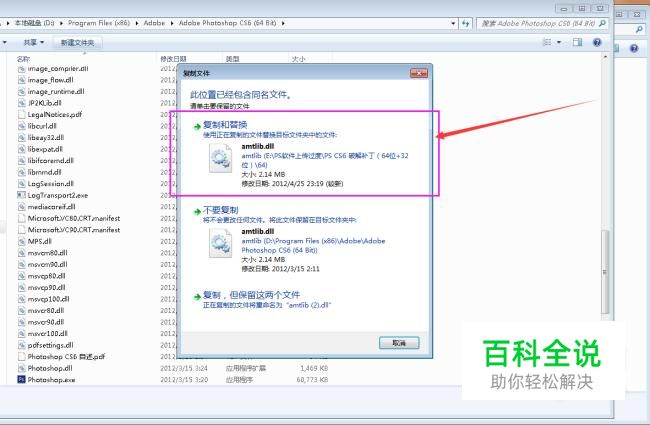
Task: Click the search magnifier icon
Action: pyautogui.click(x=602, y=23)
